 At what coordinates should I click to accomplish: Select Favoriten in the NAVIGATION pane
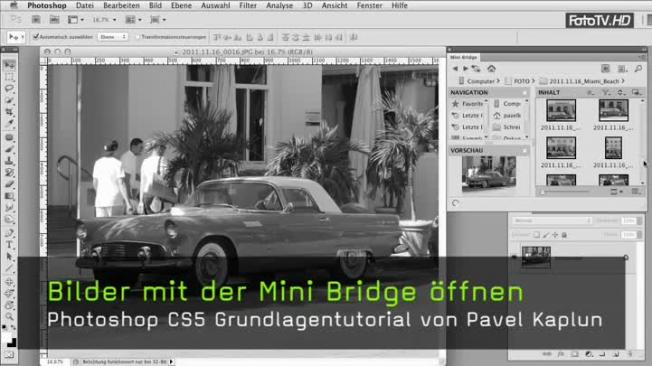[x=468, y=104]
